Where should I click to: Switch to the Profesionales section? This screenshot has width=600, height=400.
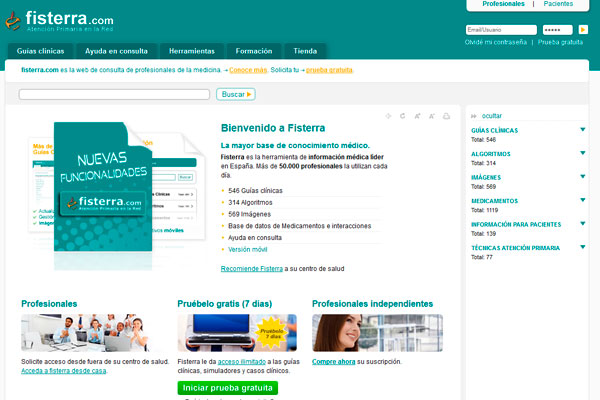coord(503,4)
